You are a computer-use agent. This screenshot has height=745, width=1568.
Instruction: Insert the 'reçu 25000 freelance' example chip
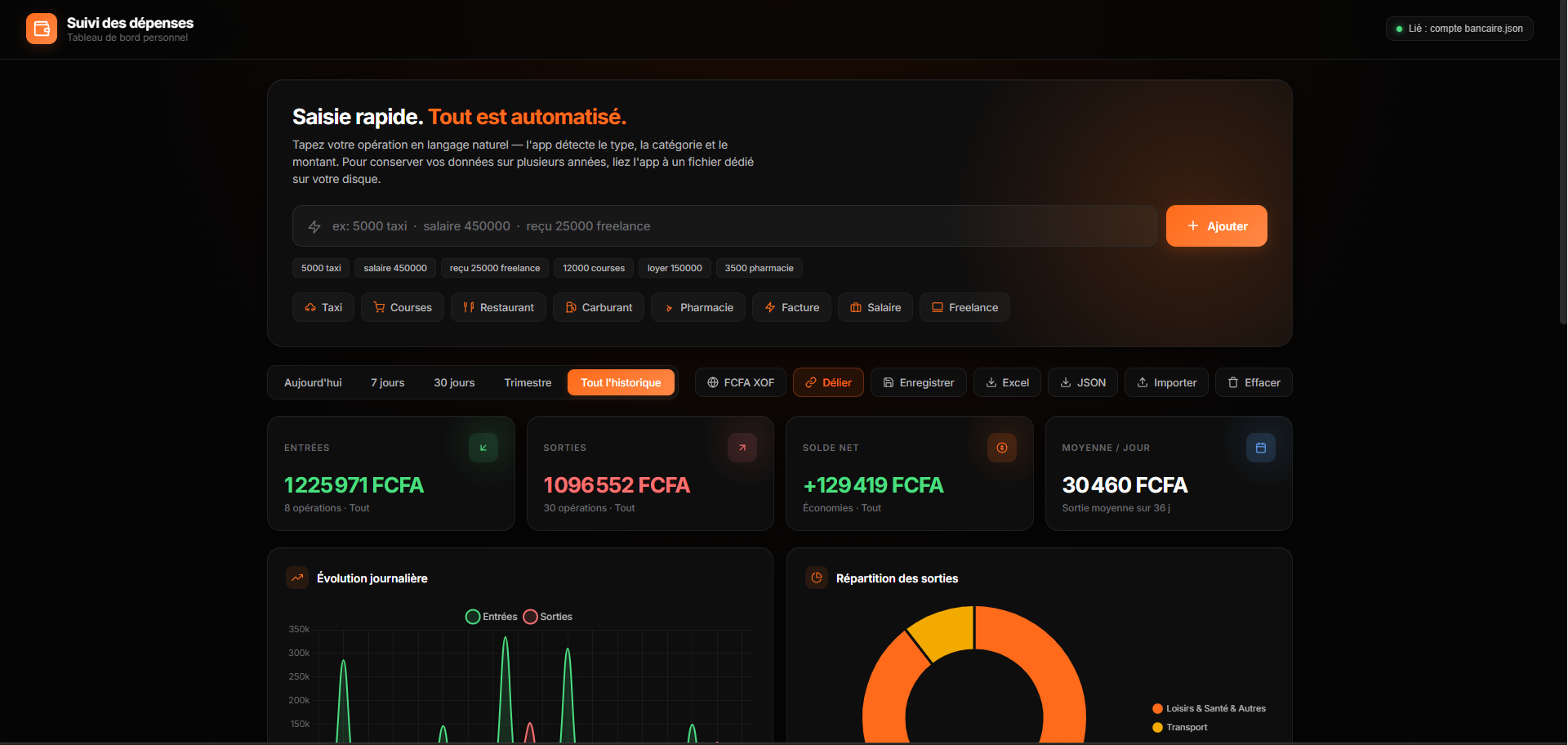pos(495,268)
